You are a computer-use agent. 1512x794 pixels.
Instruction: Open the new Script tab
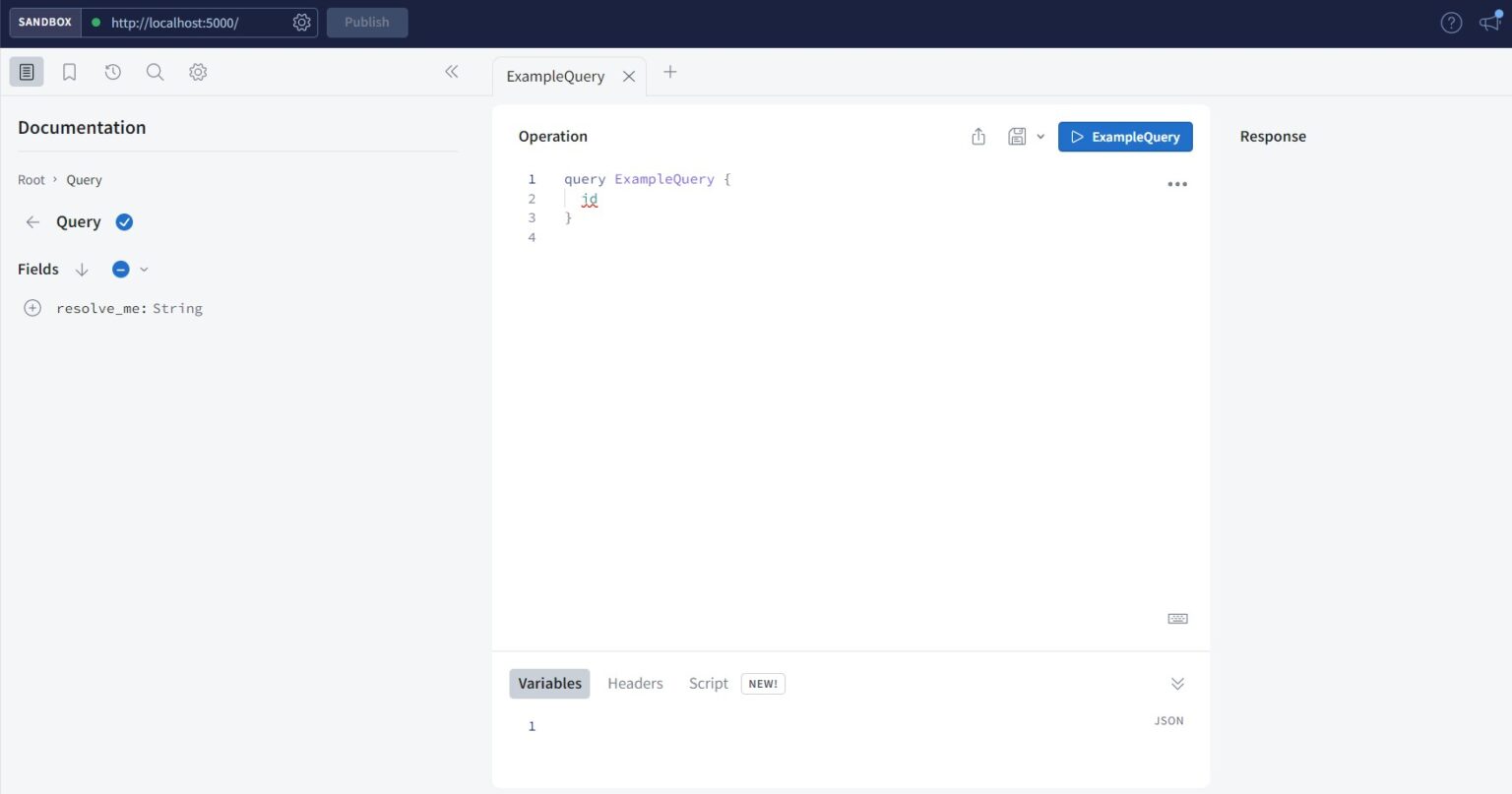click(708, 683)
